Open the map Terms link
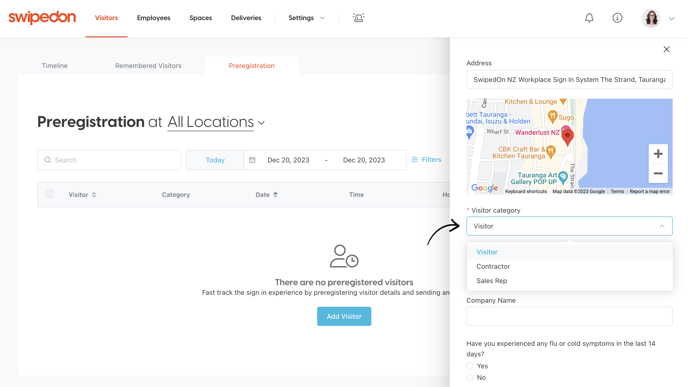Screen dimensions: 688x387 617,191
